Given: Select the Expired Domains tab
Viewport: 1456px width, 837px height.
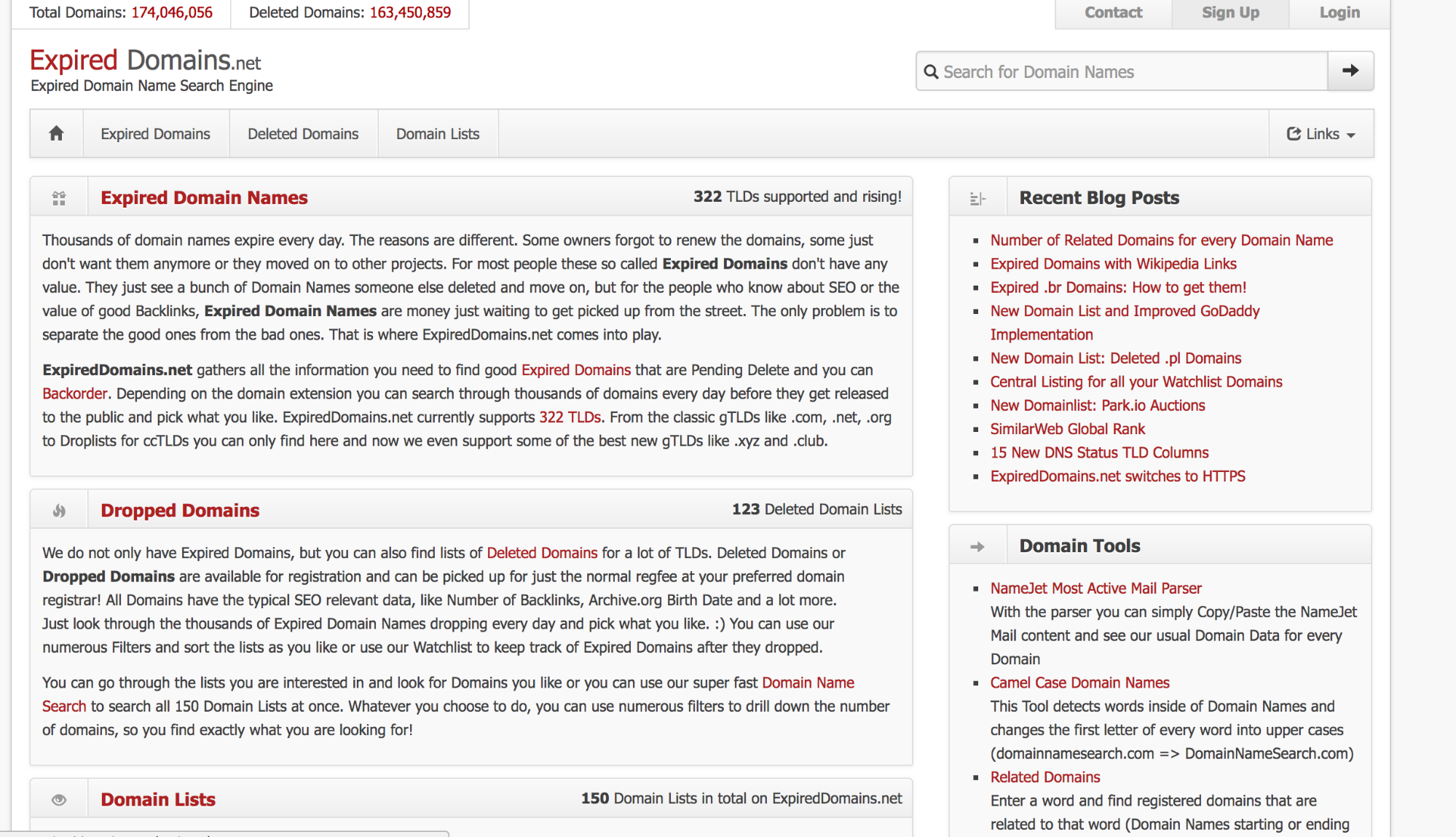Looking at the screenshot, I should (155, 133).
